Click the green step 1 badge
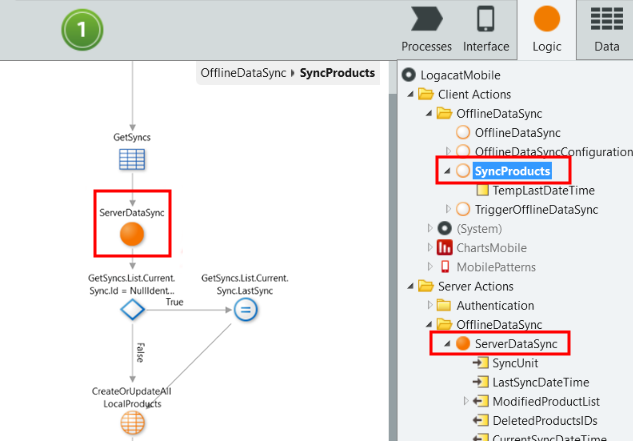The width and height of the screenshot is (633, 441). click(x=83, y=31)
